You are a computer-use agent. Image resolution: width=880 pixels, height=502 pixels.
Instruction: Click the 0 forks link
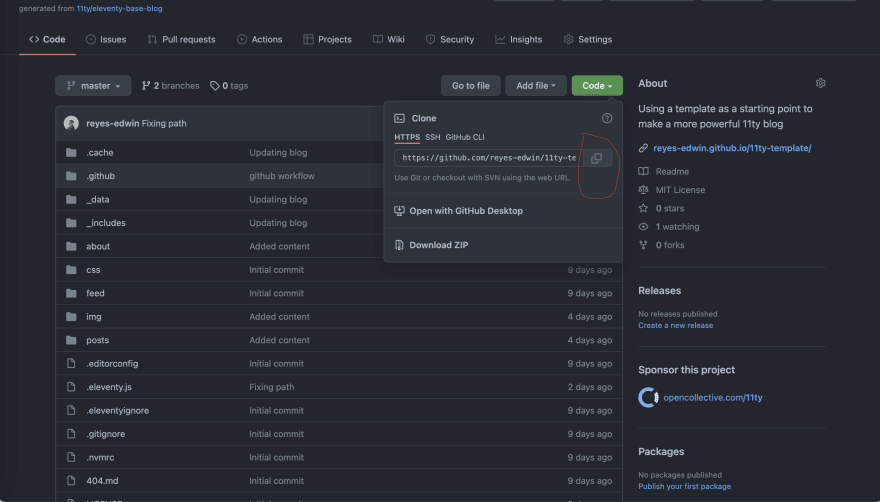[x=670, y=245]
